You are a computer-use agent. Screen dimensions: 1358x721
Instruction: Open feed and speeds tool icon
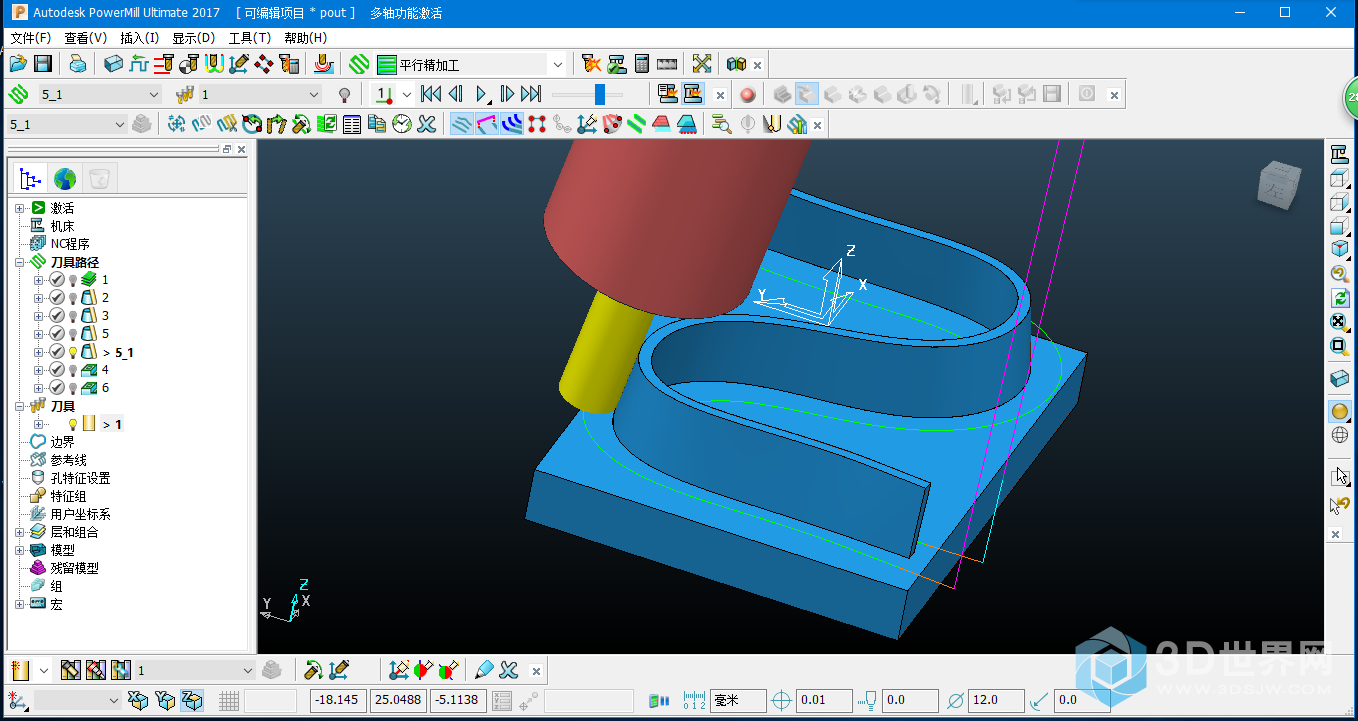[x=164, y=64]
